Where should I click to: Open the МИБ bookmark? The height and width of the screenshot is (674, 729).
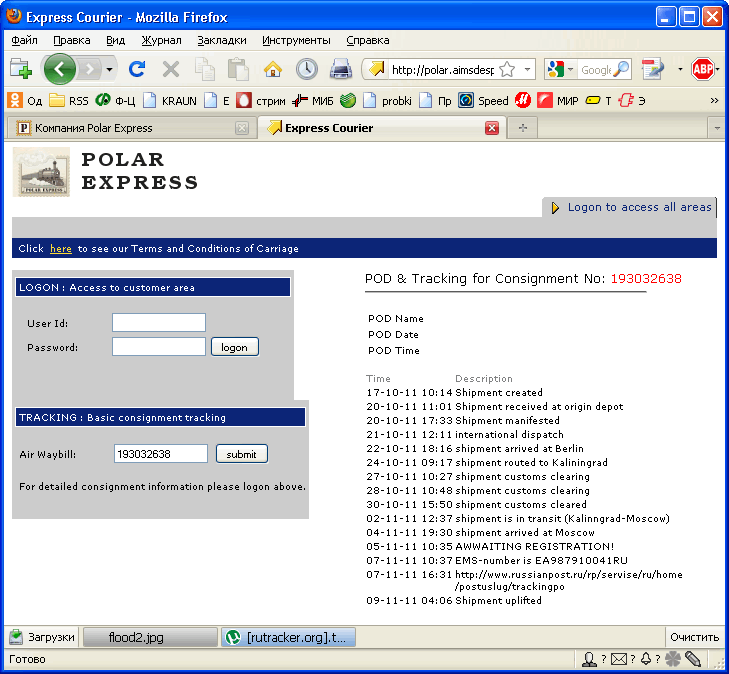click(x=312, y=100)
